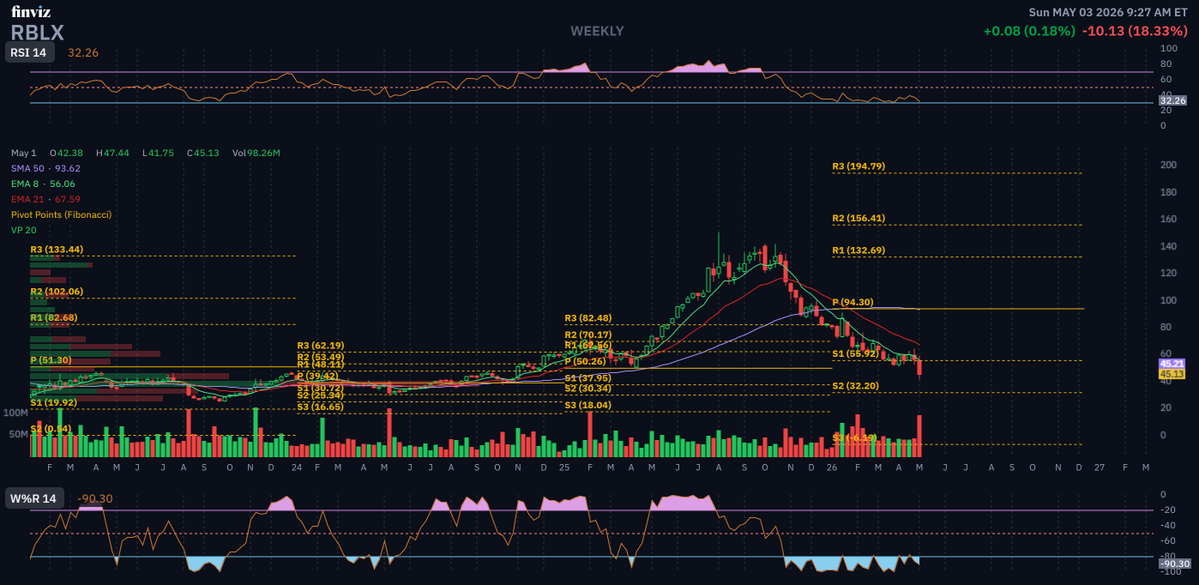Image resolution: width=1199 pixels, height=585 pixels.
Task: Open the W%R 14 indicator label
Action: (35, 499)
